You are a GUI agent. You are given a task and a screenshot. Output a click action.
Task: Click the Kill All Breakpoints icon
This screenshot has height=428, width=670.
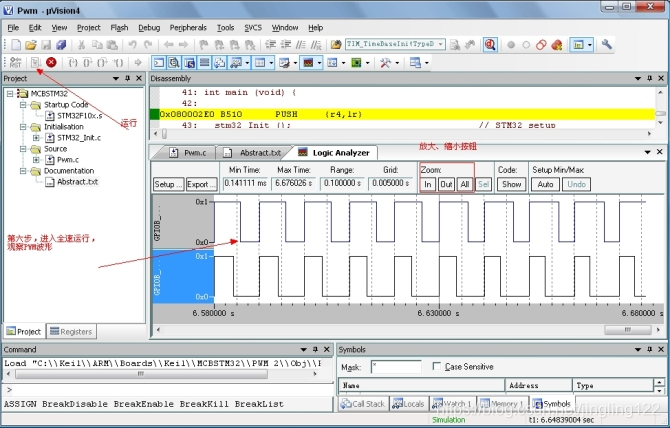pyautogui.click(x=556, y=45)
